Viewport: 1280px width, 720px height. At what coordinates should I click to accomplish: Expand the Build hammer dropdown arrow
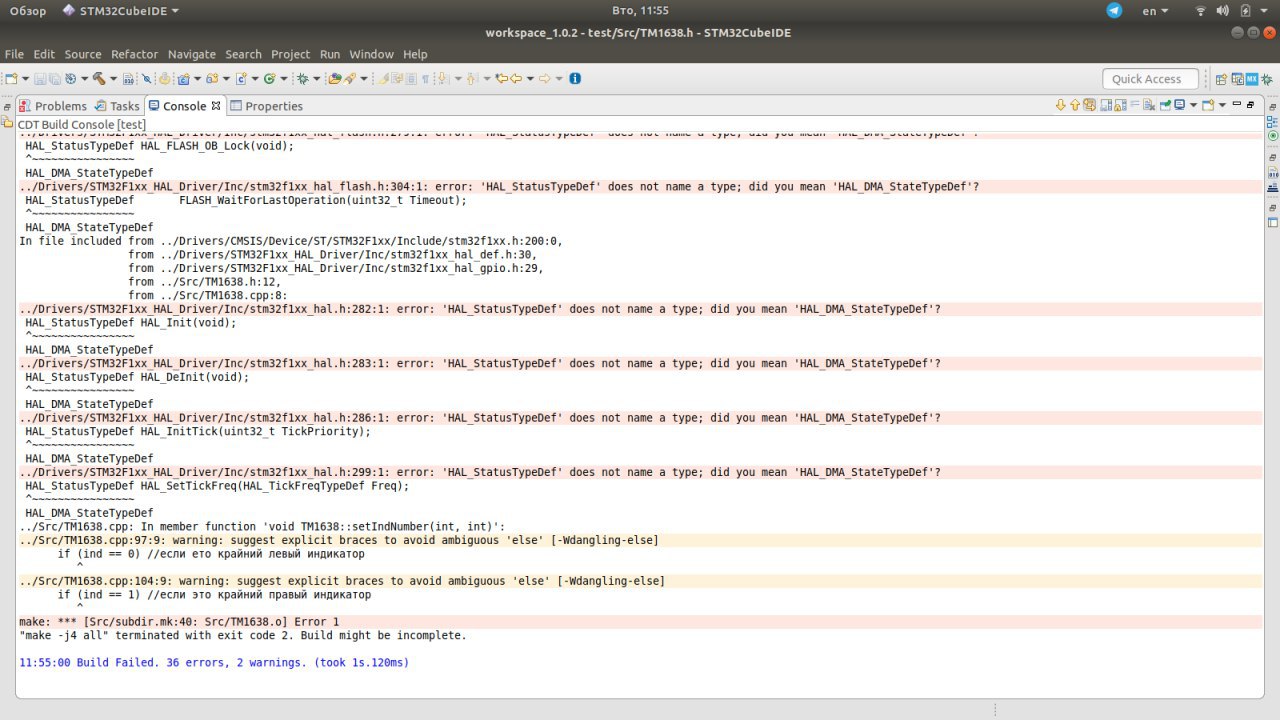(x=114, y=79)
